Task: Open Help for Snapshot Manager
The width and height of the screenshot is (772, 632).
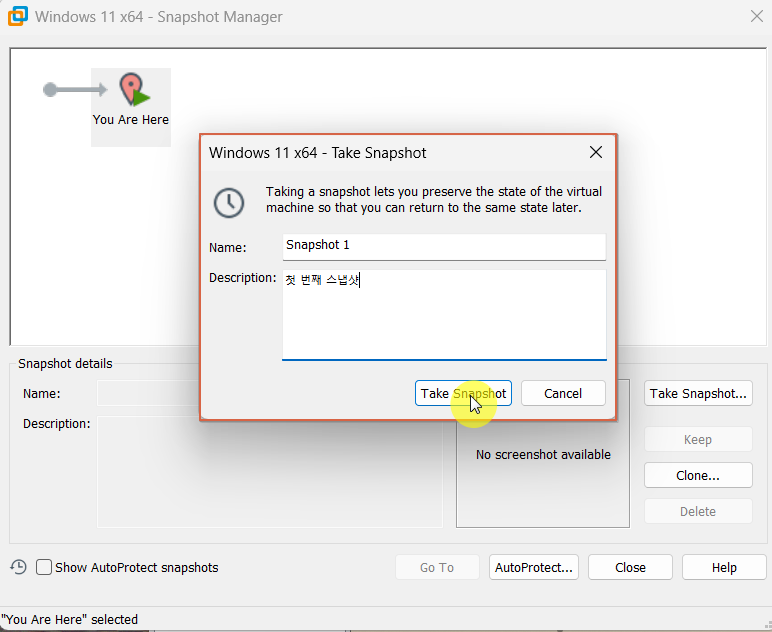Action: tap(724, 568)
